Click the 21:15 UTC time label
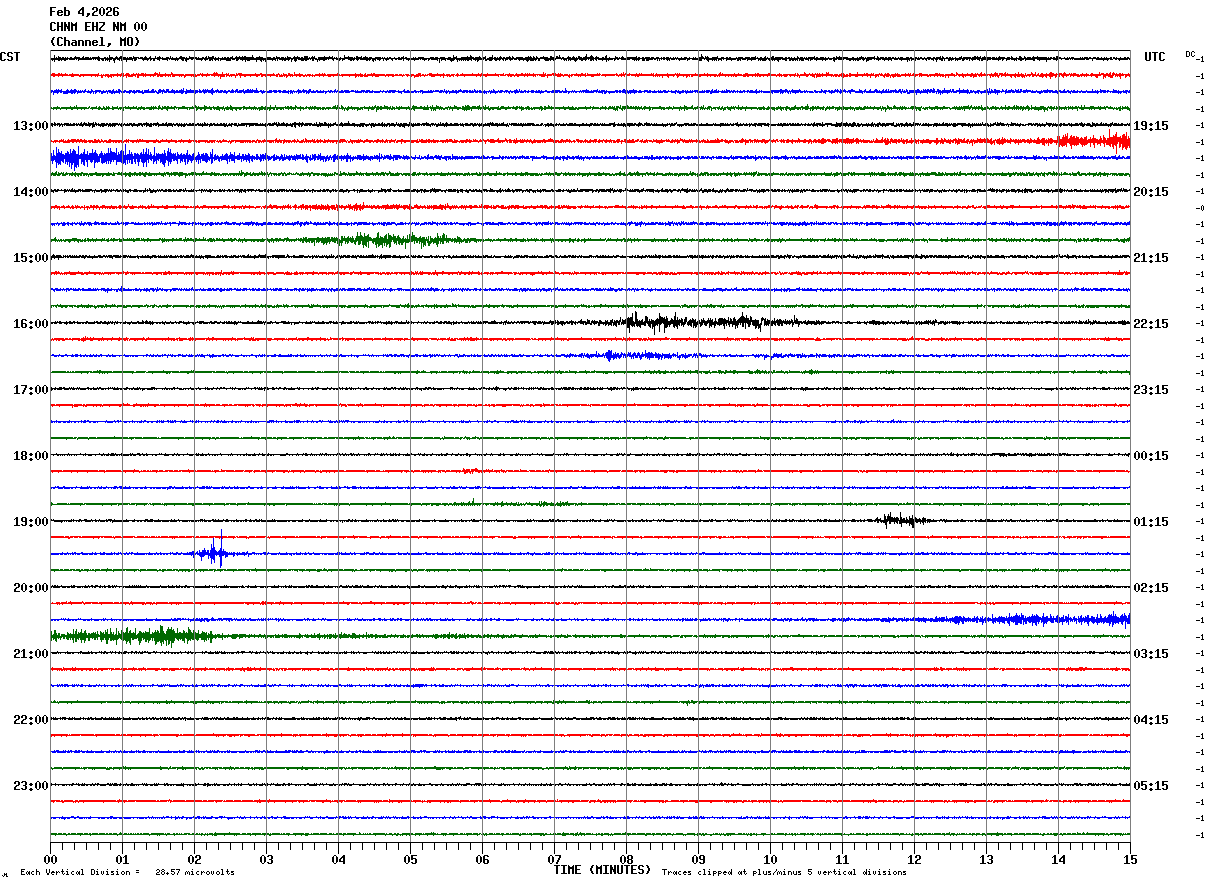 pyautogui.click(x=1151, y=258)
